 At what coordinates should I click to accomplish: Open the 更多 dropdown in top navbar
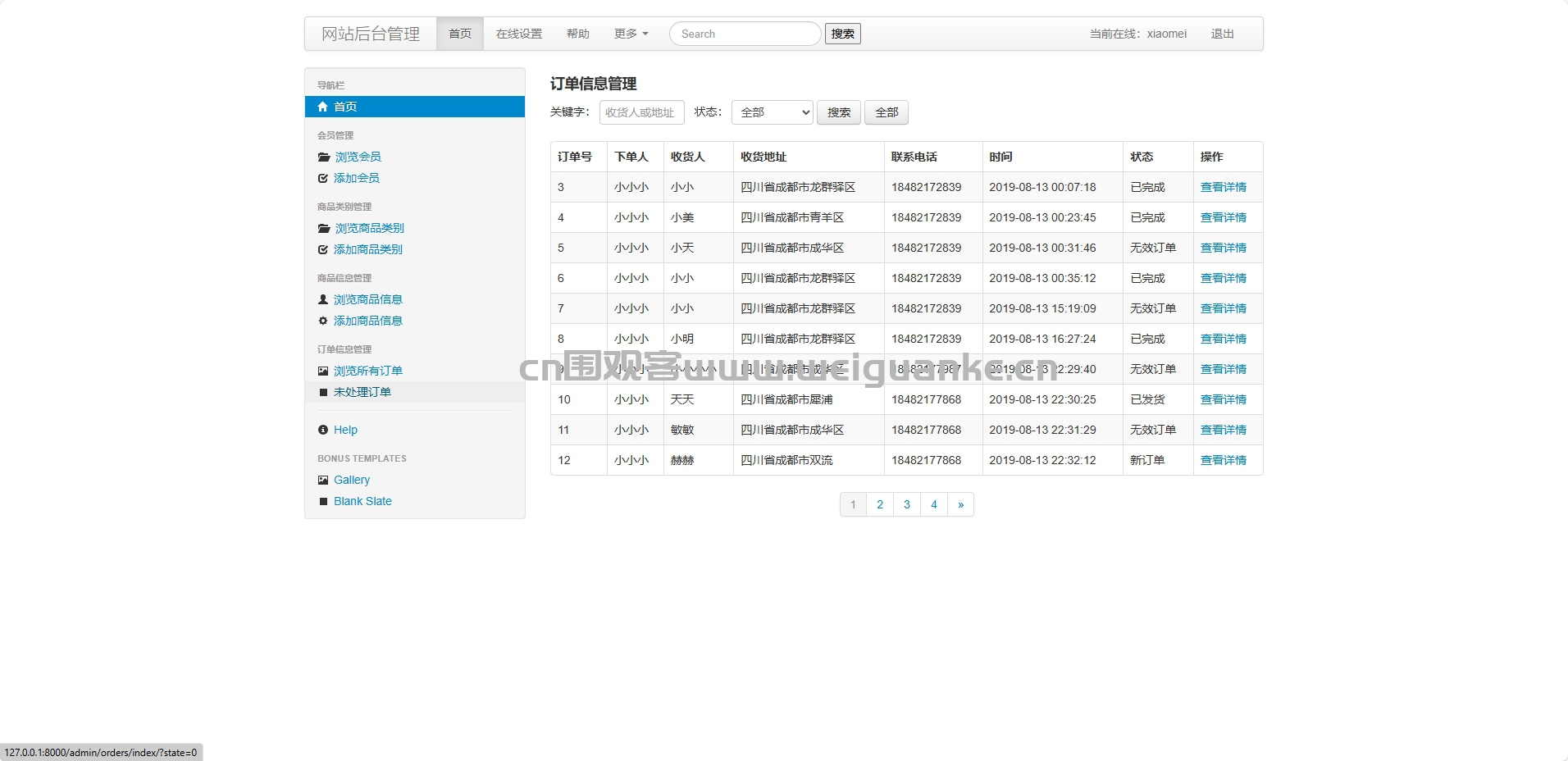[x=631, y=34]
